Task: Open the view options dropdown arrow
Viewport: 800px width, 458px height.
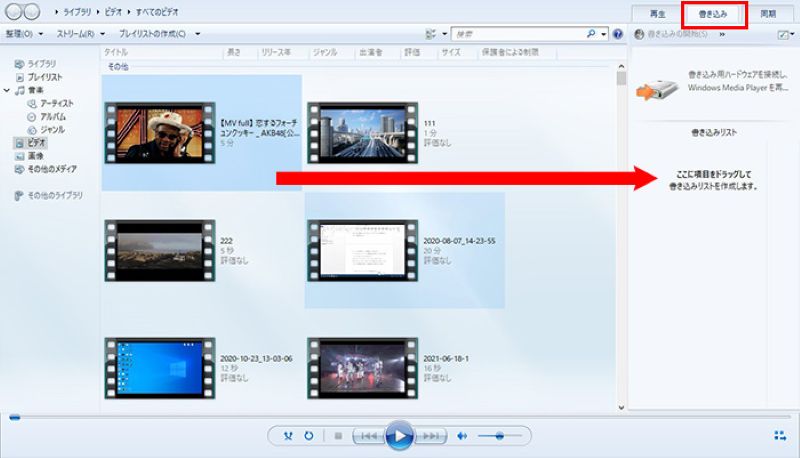Action: pos(444,34)
